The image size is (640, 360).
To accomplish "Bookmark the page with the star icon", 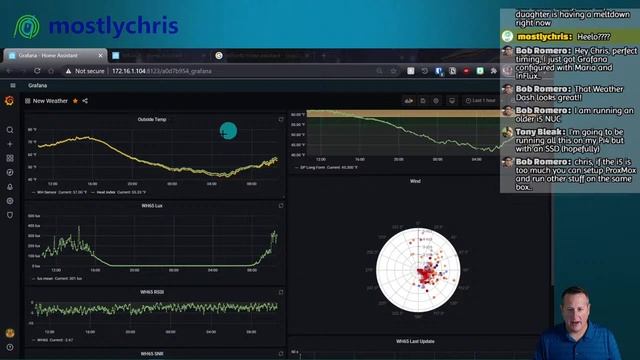I will pyautogui.click(x=393, y=71).
